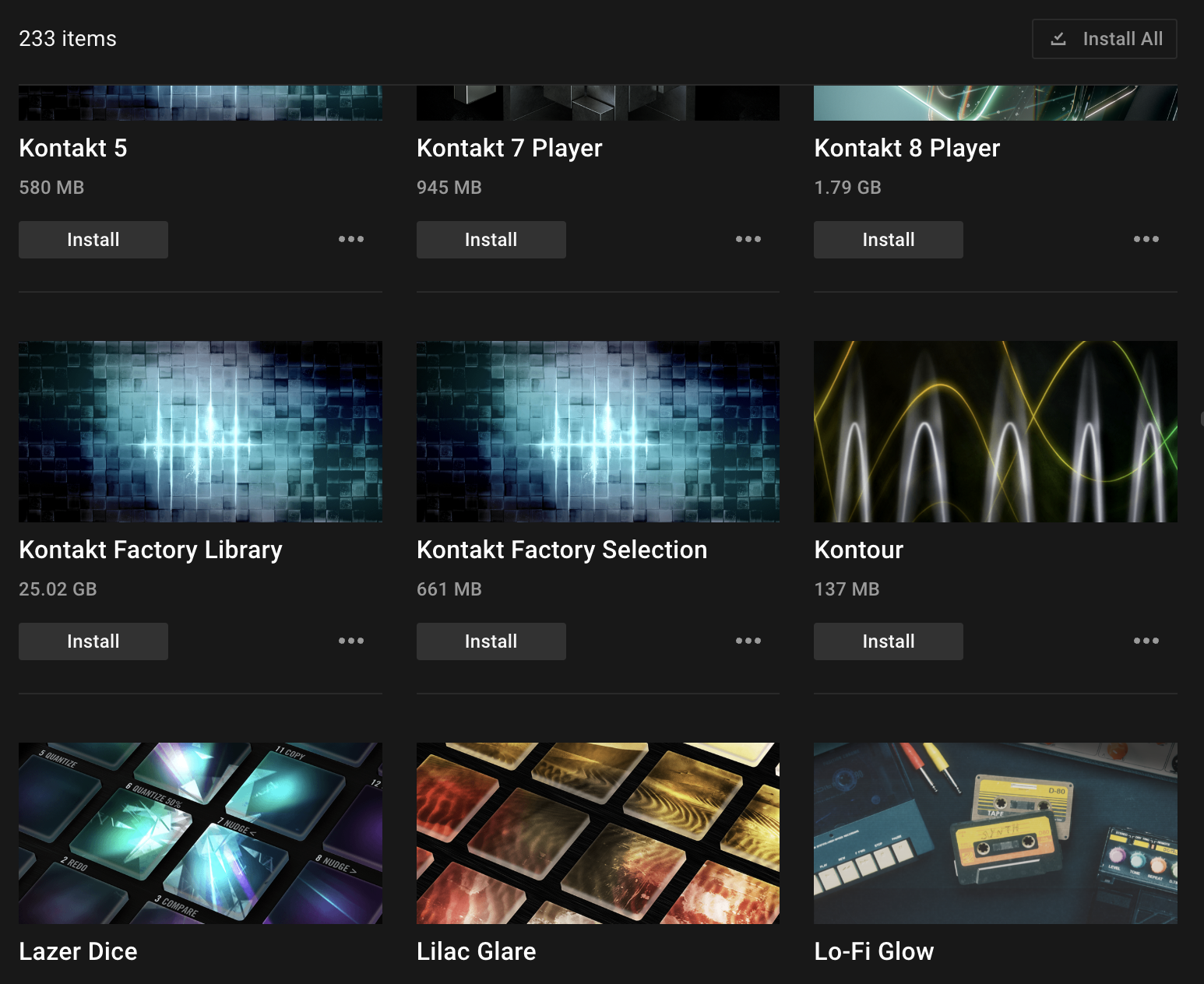Open more options for Kontakt 5
1204x984 pixels.
coord(351,239)
